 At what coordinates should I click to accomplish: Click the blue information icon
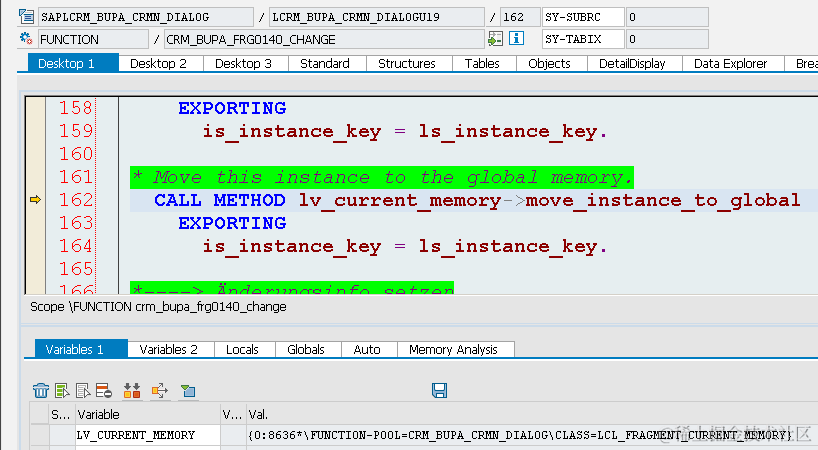tap(516, 38)
